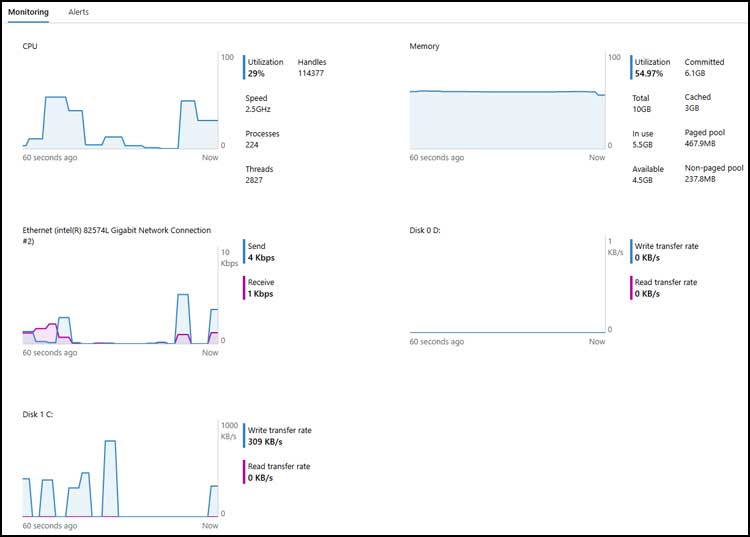Click the Receive rate 1 Kbps
Image resolution: width=750 pixels, height=537 pixels.
coord(260,294)
